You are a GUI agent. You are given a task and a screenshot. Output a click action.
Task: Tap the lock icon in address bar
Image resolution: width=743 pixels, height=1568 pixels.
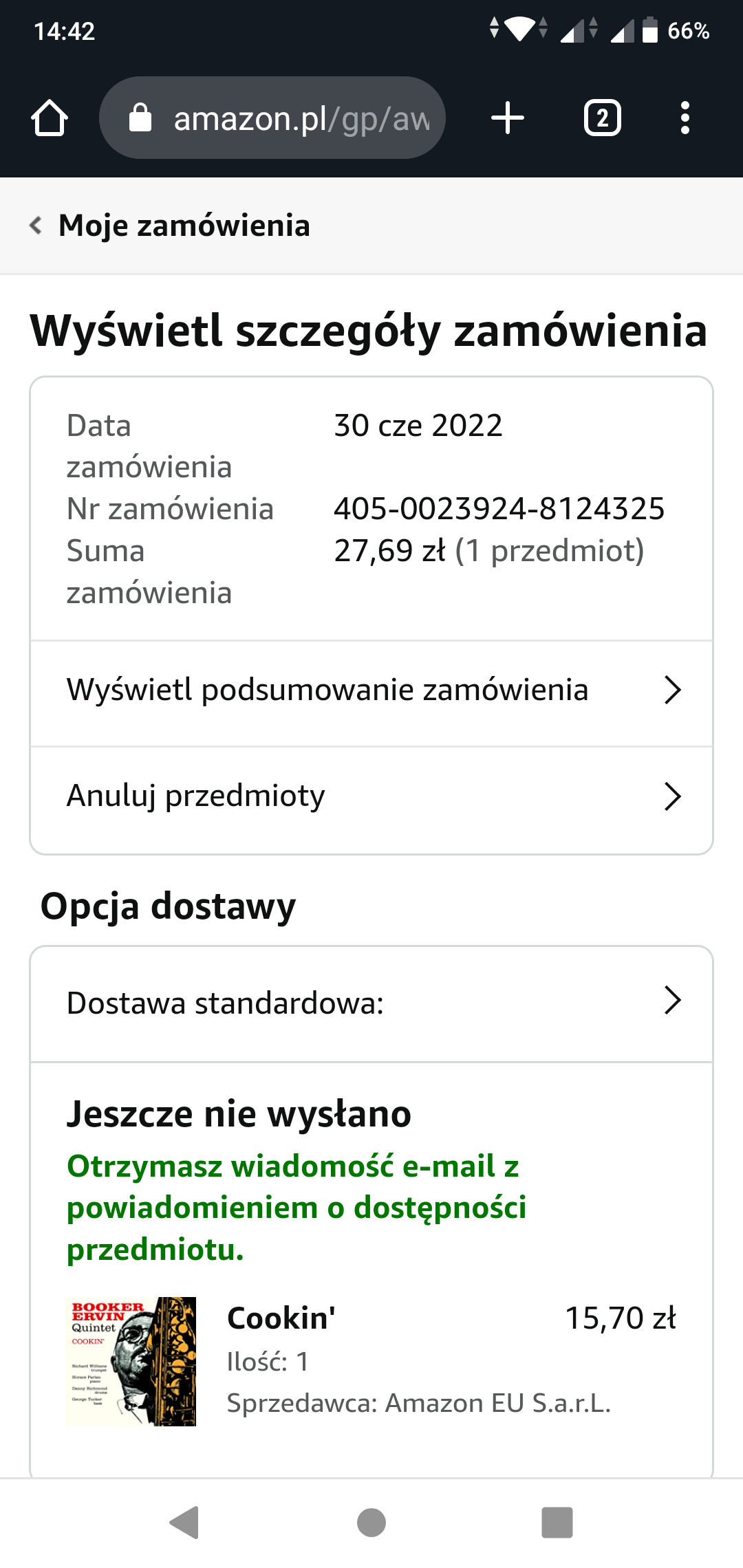point(140,118)
